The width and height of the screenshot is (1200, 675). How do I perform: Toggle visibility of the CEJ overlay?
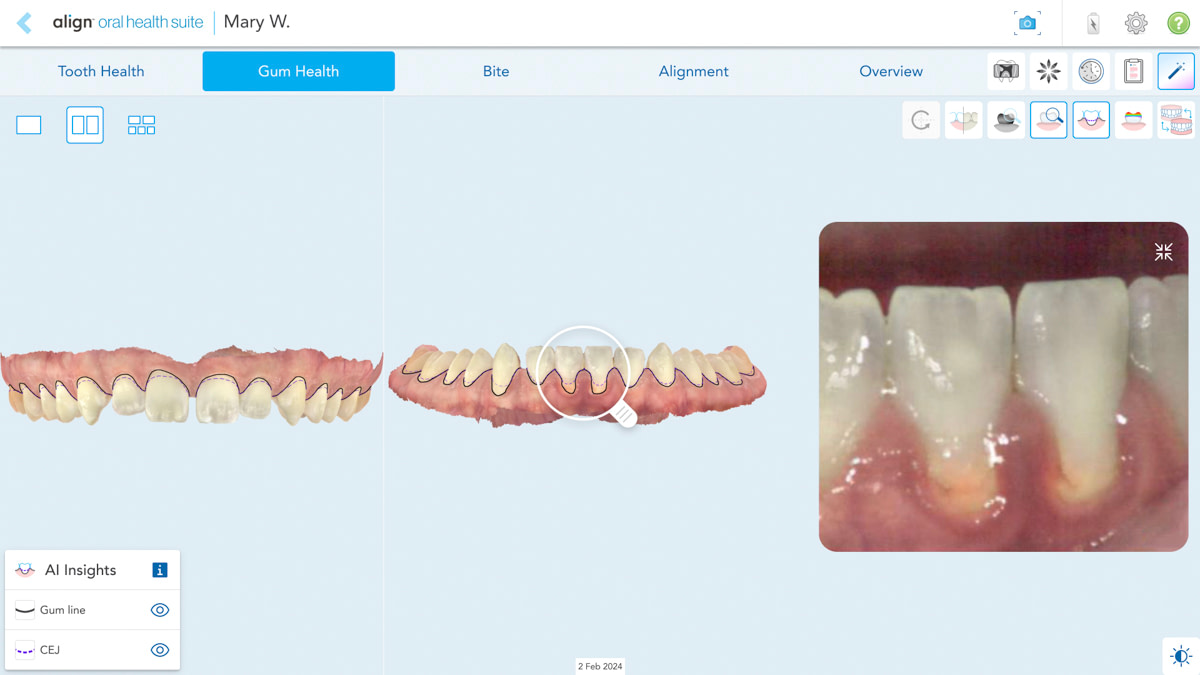[159, 649]
